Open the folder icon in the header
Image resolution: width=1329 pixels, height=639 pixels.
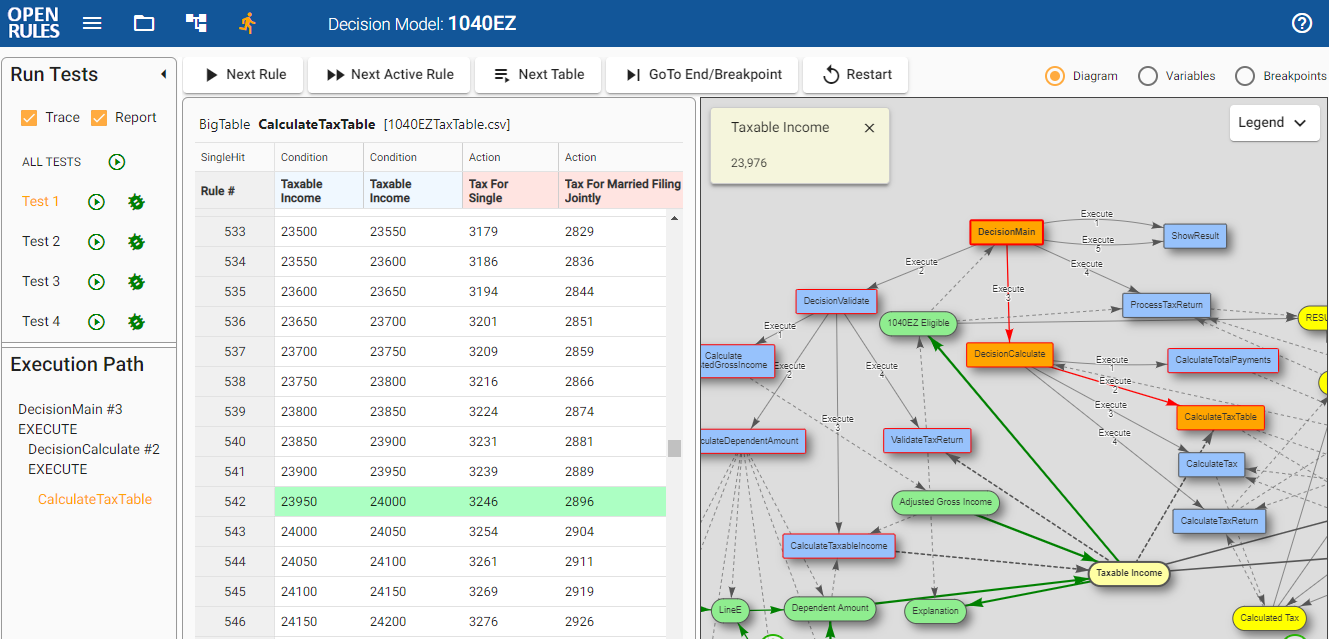(x=144, y=22)
